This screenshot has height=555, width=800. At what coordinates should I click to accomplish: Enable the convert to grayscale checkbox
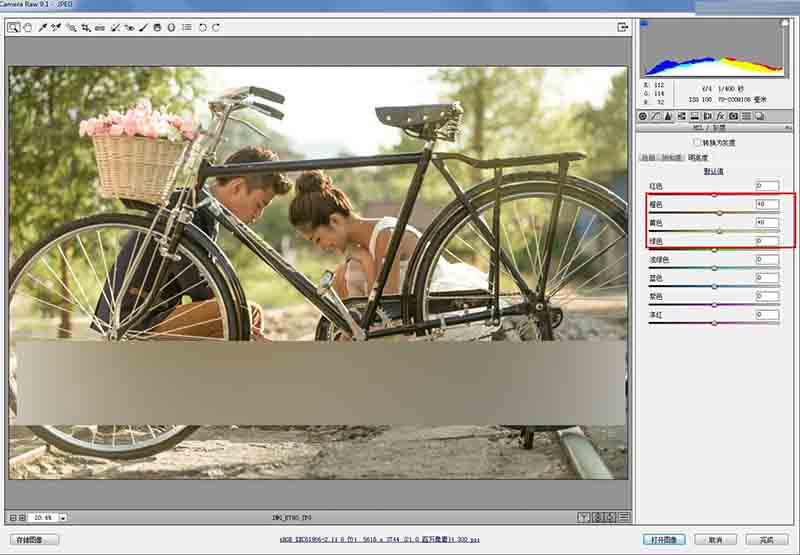[697, 142]
